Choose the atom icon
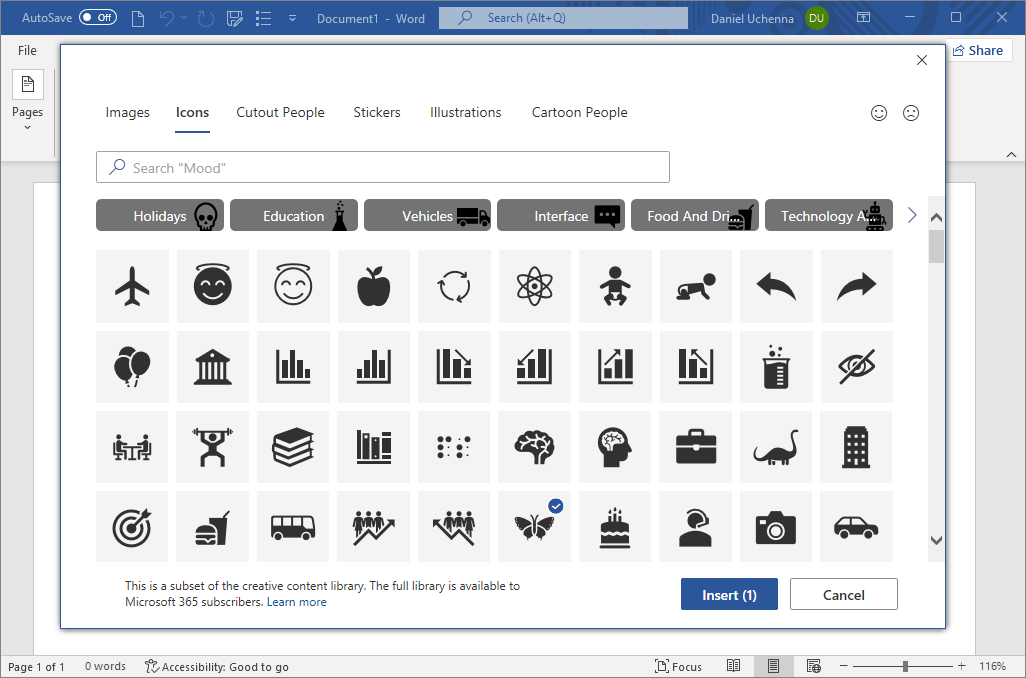Screen dimensions: 1026x678 pyautogui.click(x=534, y=286)
